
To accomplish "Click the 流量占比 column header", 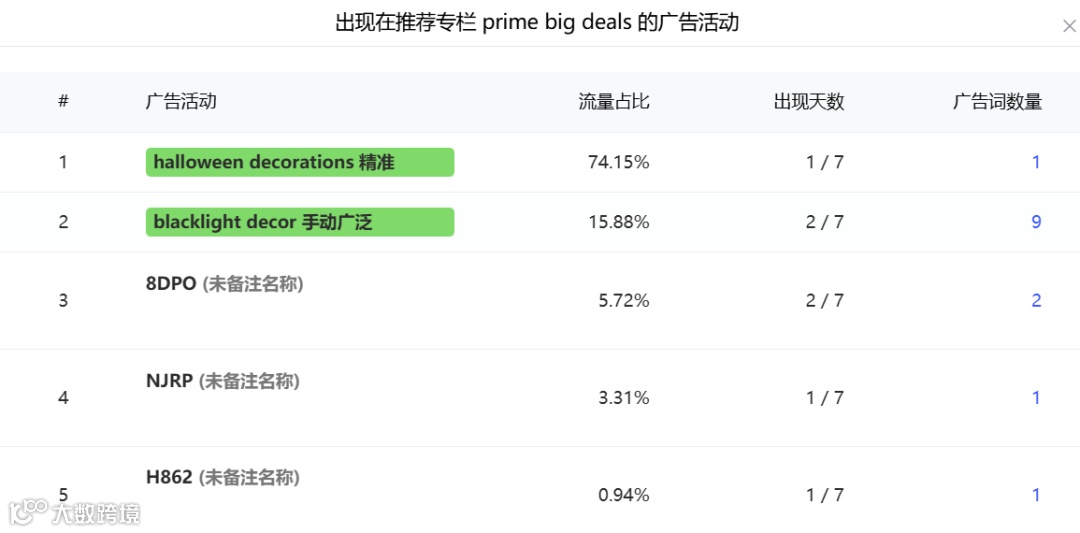I will [614, 102].
